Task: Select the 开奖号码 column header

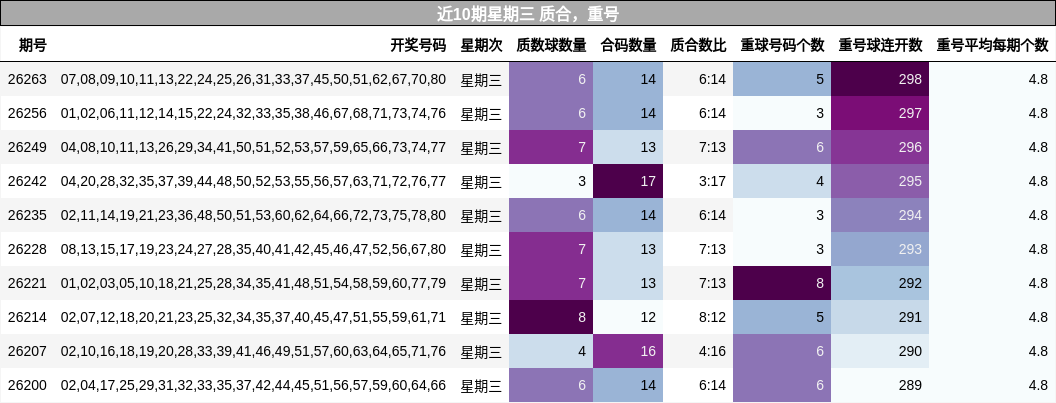Action: click(x=418, y=45)
